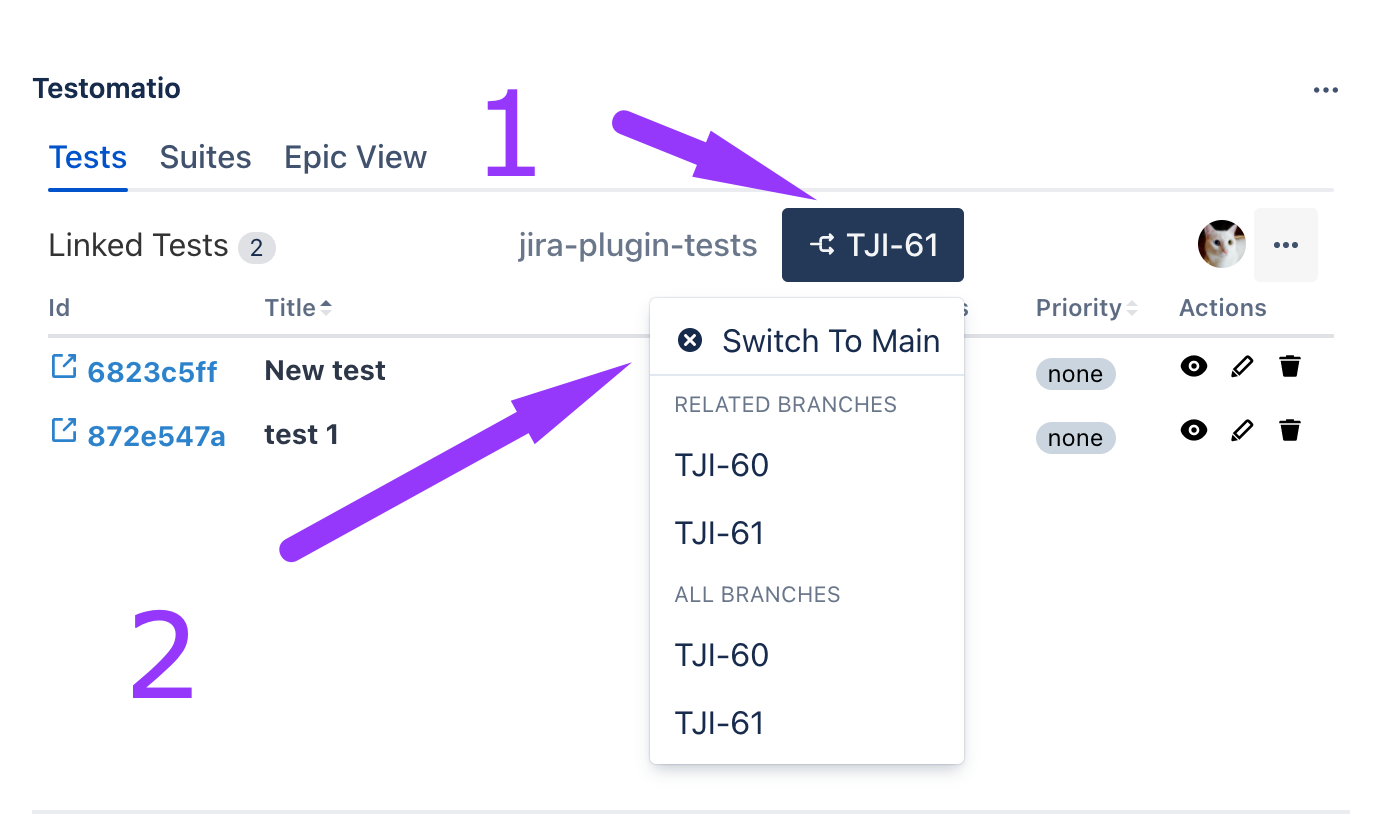Screen dimensions: 1384x822
Task: Edit test 1 with the pencil icon
Action: (1242, 431)
